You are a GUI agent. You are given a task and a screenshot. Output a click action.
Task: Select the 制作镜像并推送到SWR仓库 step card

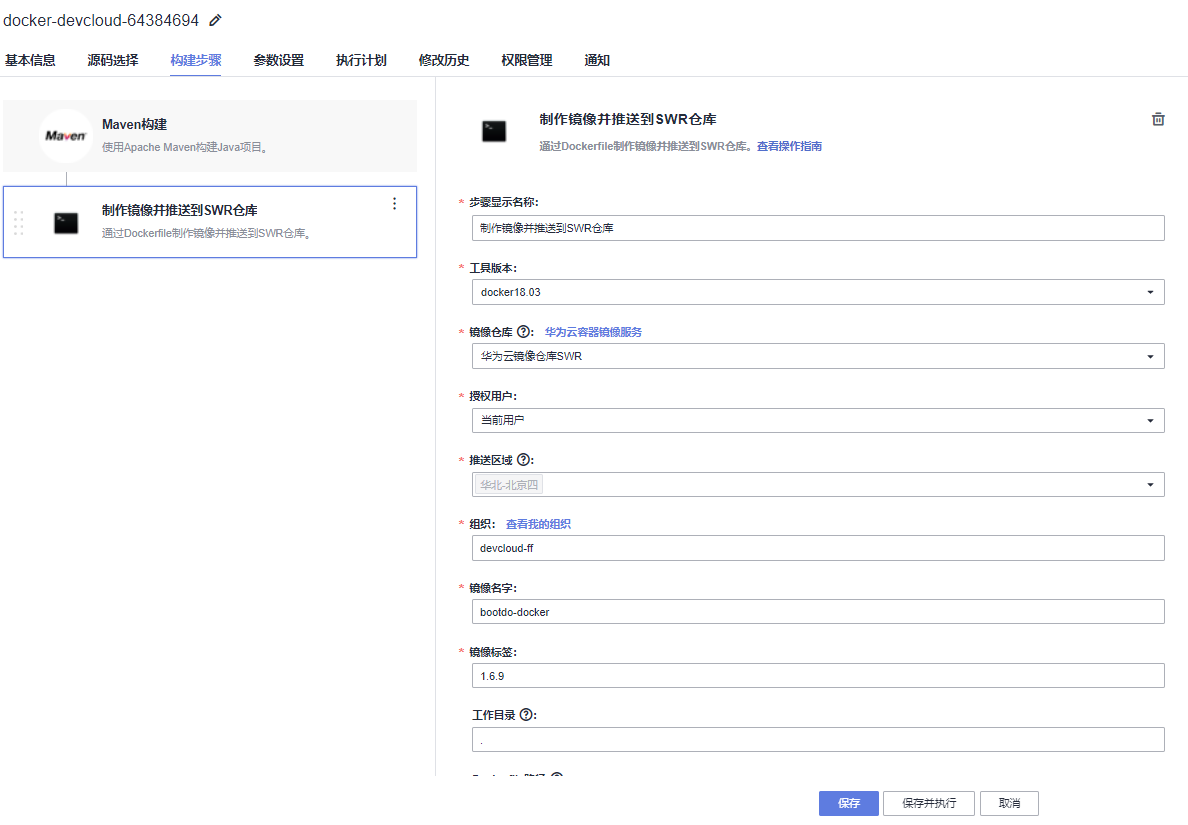point(210,222)
